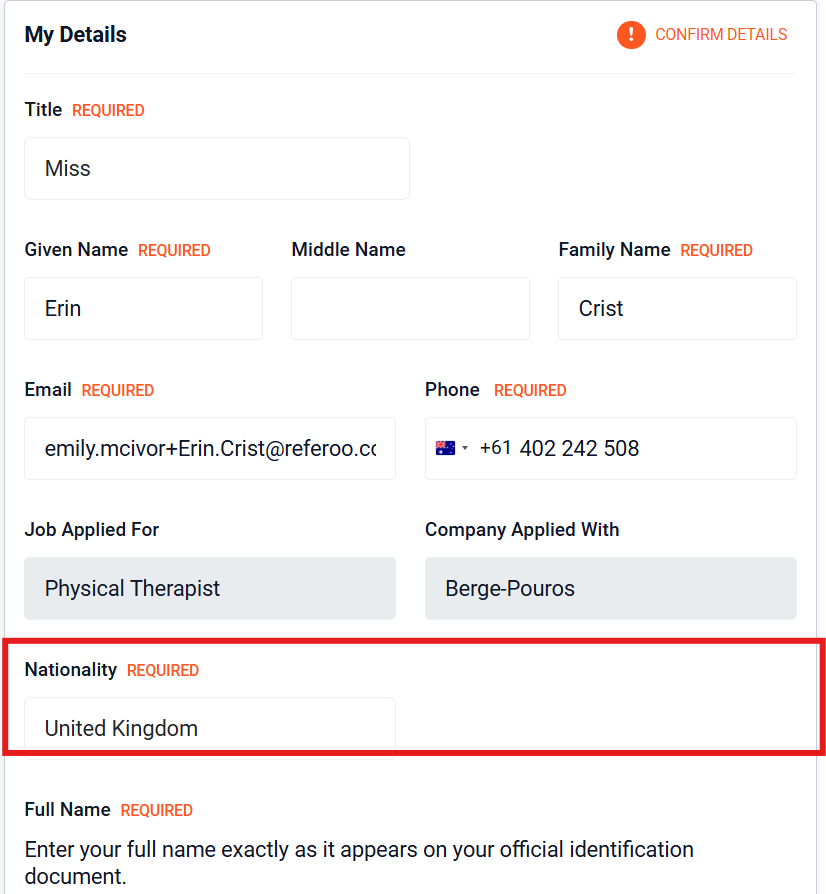Click the Email label text

pos(48,389)
